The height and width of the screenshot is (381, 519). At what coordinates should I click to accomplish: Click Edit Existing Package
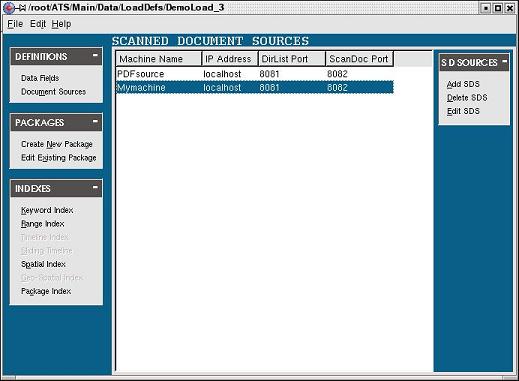[x=59, y=158]
